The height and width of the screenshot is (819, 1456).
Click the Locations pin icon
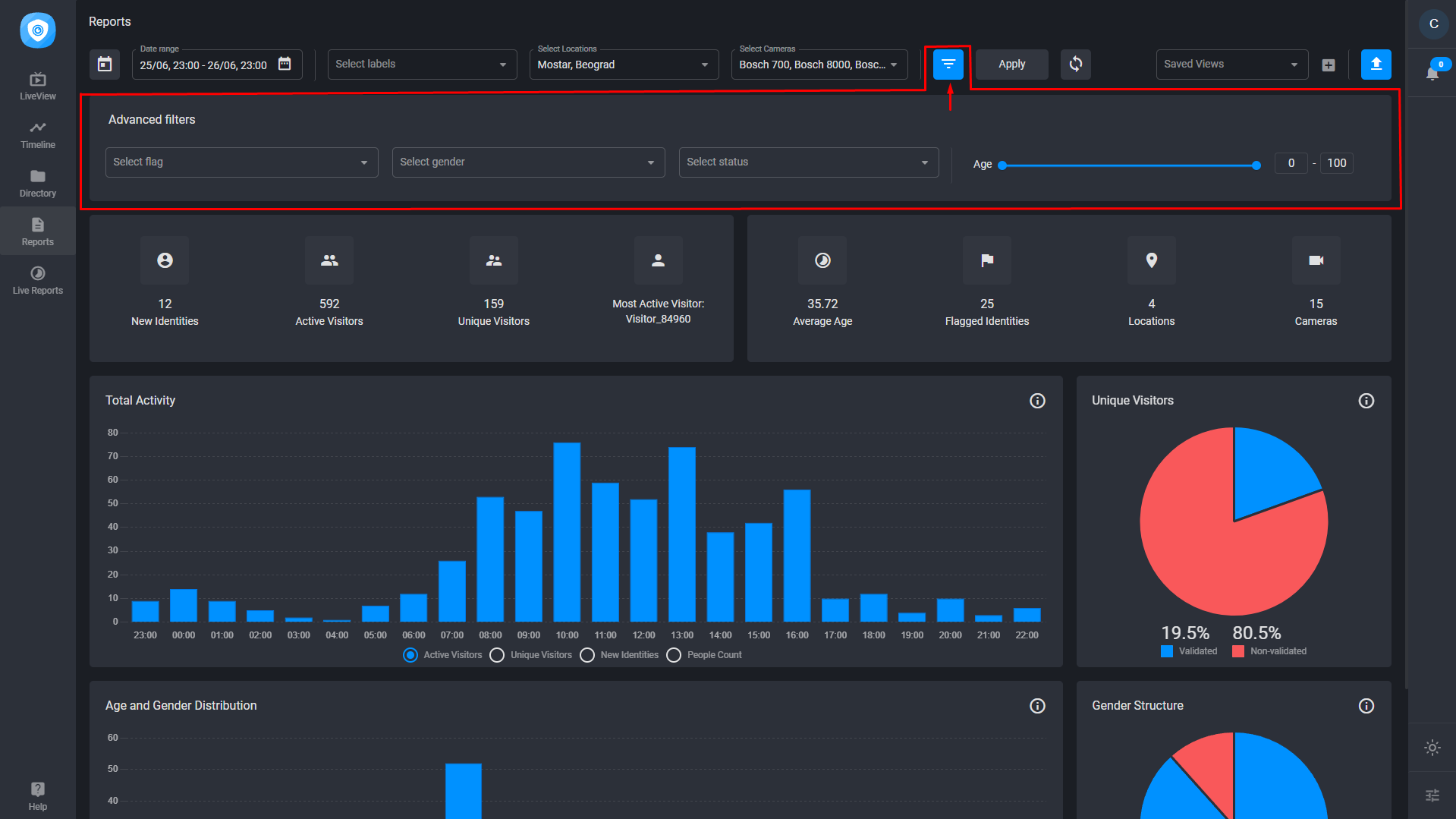(1152, 260)
